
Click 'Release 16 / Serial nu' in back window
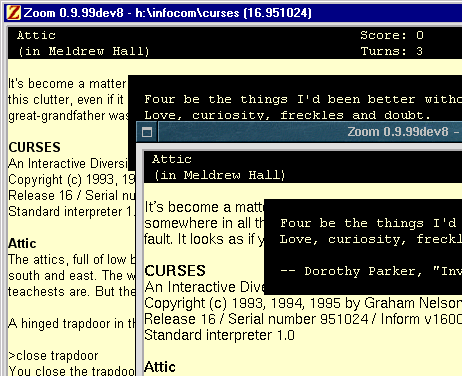(72, 195)
